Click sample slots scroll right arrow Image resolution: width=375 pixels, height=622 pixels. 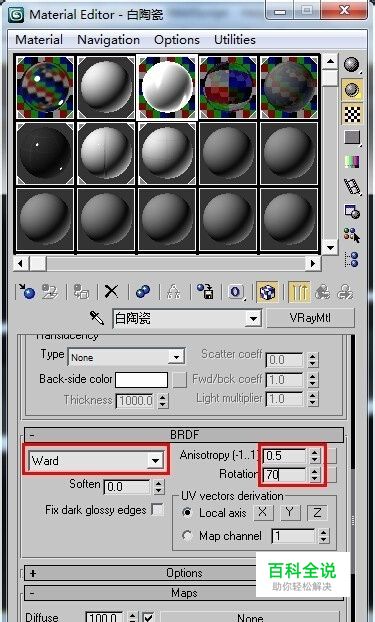tap(313, 263)
